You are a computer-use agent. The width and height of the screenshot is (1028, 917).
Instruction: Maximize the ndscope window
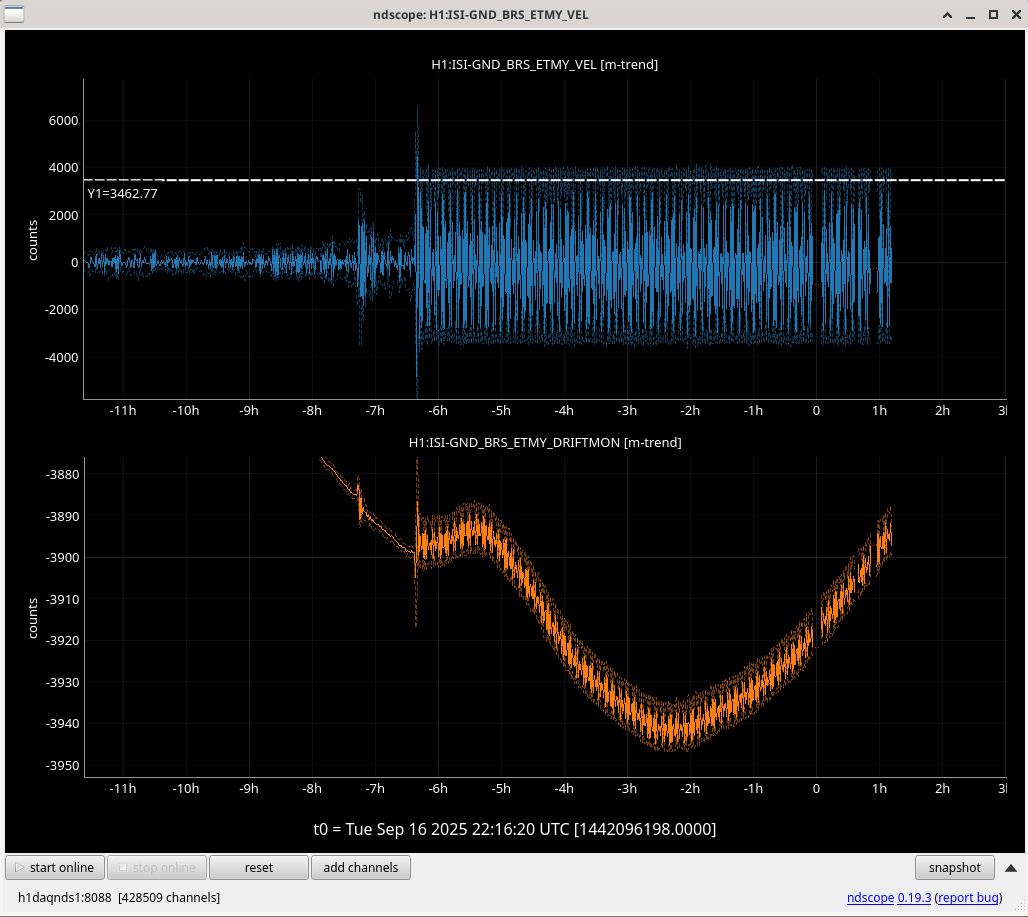(993, 14)
